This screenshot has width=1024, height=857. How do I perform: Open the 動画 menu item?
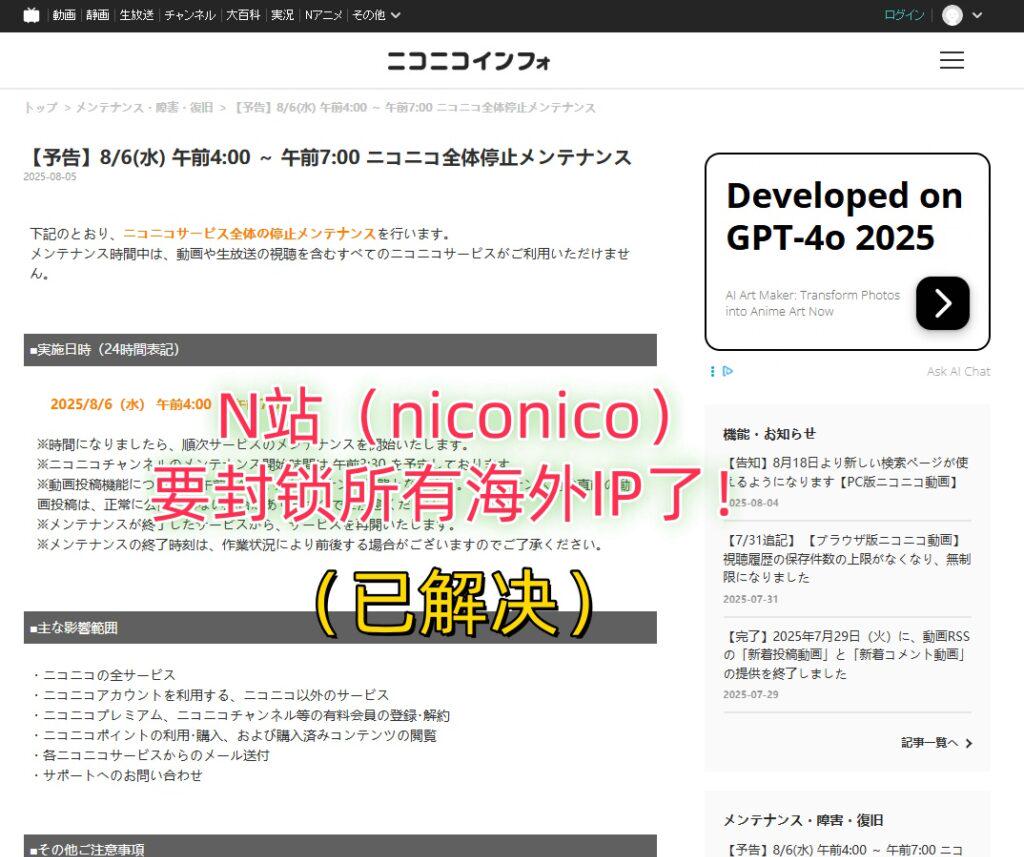[x=64, y=15]
